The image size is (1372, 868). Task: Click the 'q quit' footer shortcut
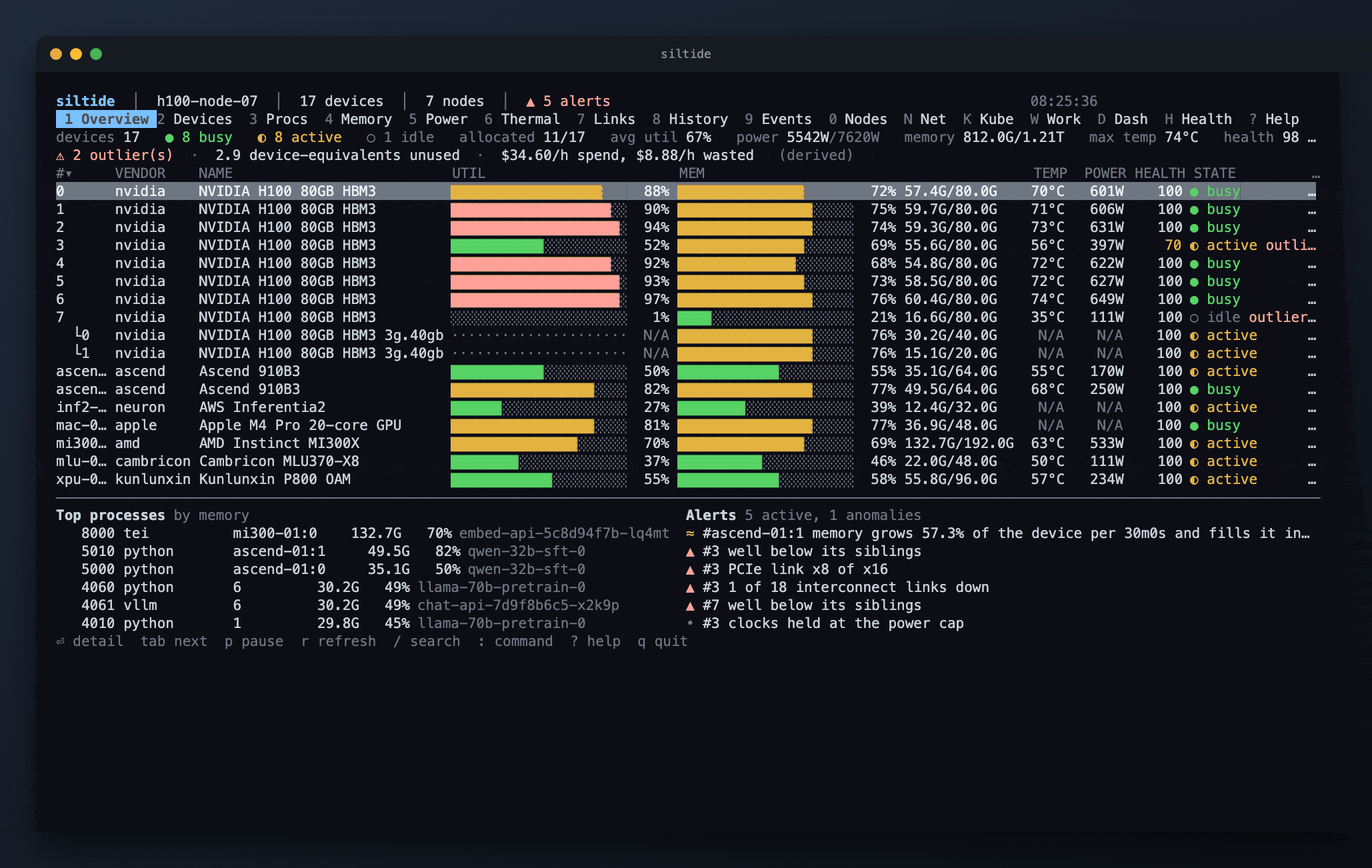coord(663,641)
